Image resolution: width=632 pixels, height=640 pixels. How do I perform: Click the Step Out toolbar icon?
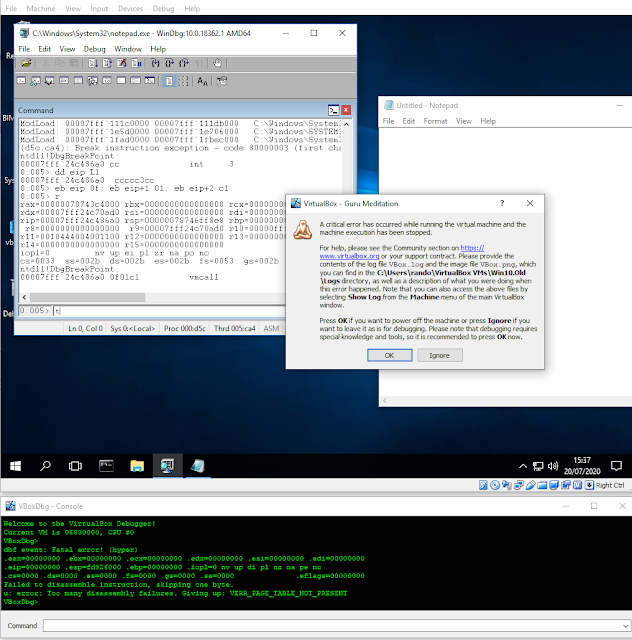pyautogui.click(x=183, y=63)
